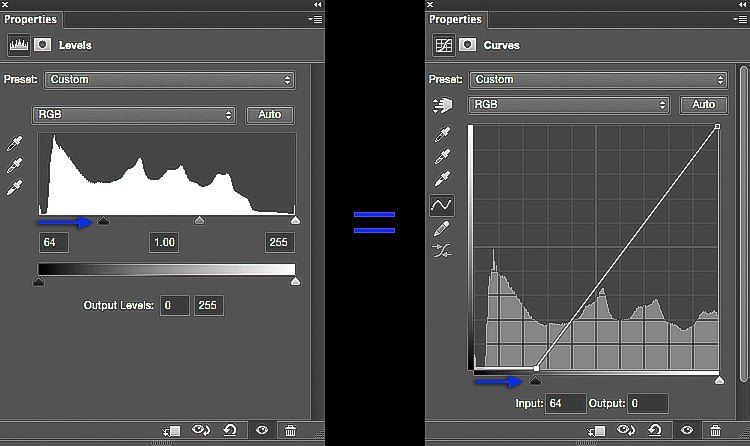The height and width of the screenshot is (446, 750).
Task: Activate the on-image targeted adjustment hand tool
Action: coord(442,105)
